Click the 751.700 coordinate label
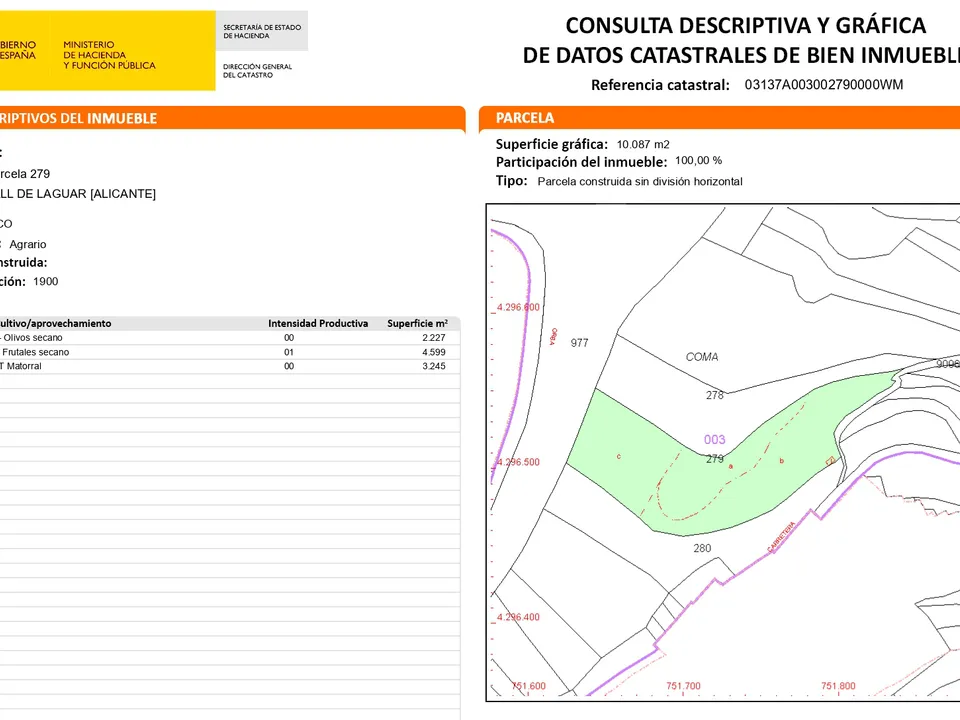Viewport: 960px width, 720px height. [683, 686]
